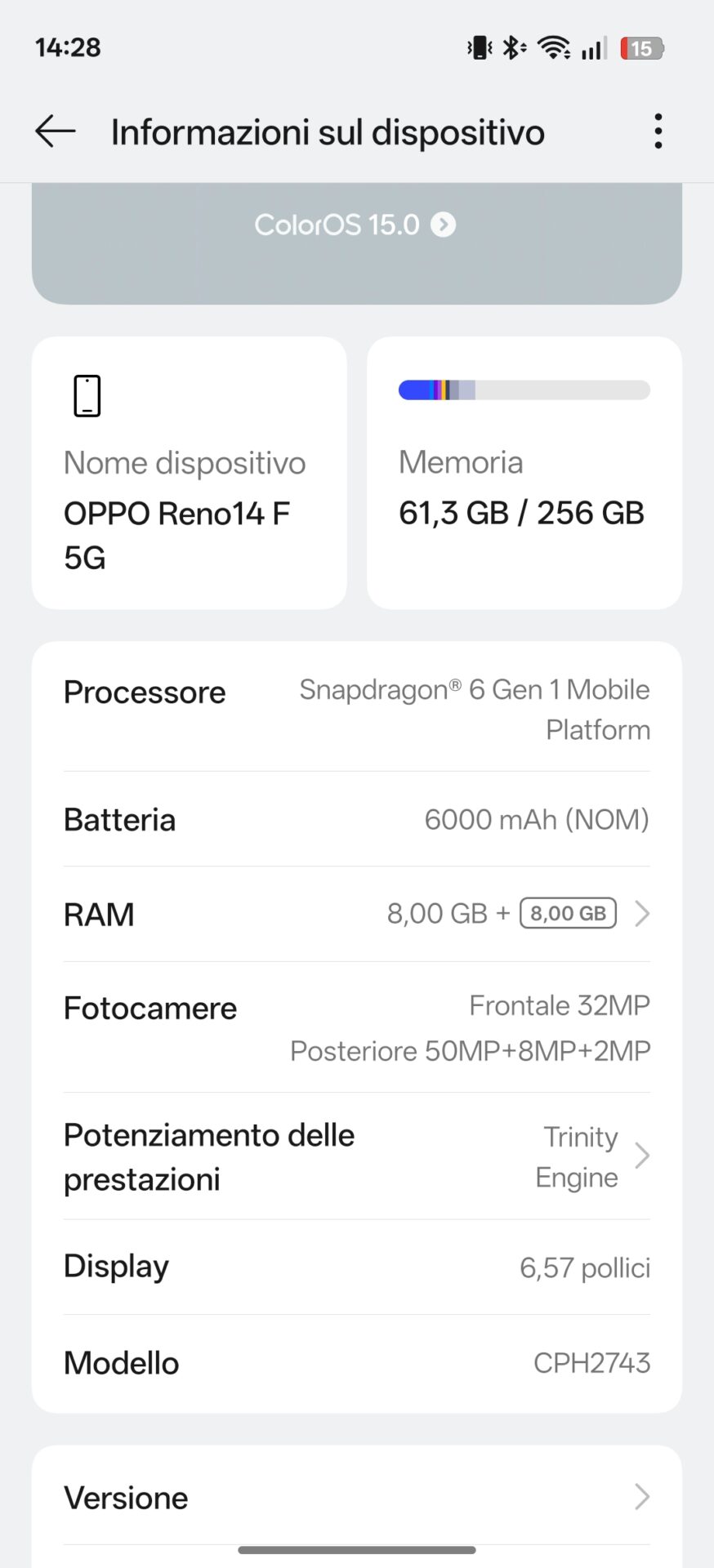714x1568 pixels.
Task: Tap the mobile signal strength icon
Action: tap(595, 48)
